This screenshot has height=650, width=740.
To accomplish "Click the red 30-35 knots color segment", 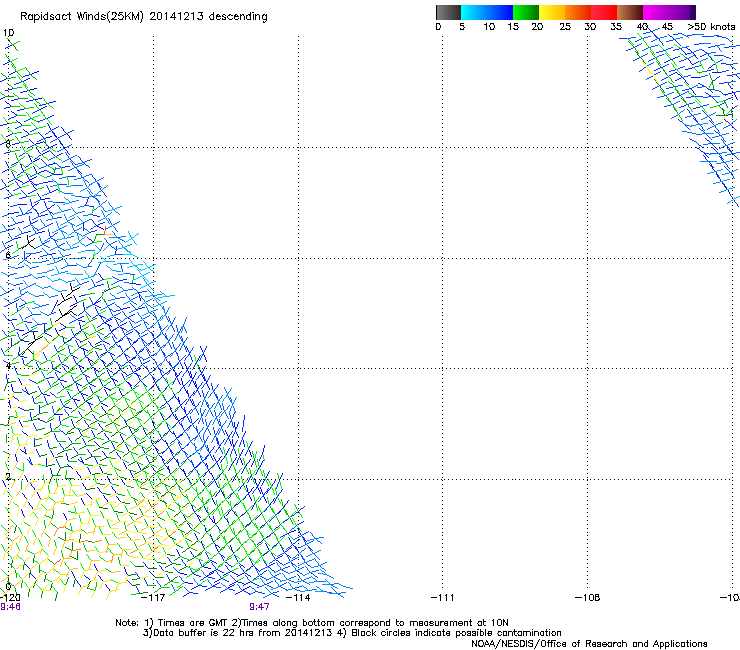I will click(x=604, y=12).
